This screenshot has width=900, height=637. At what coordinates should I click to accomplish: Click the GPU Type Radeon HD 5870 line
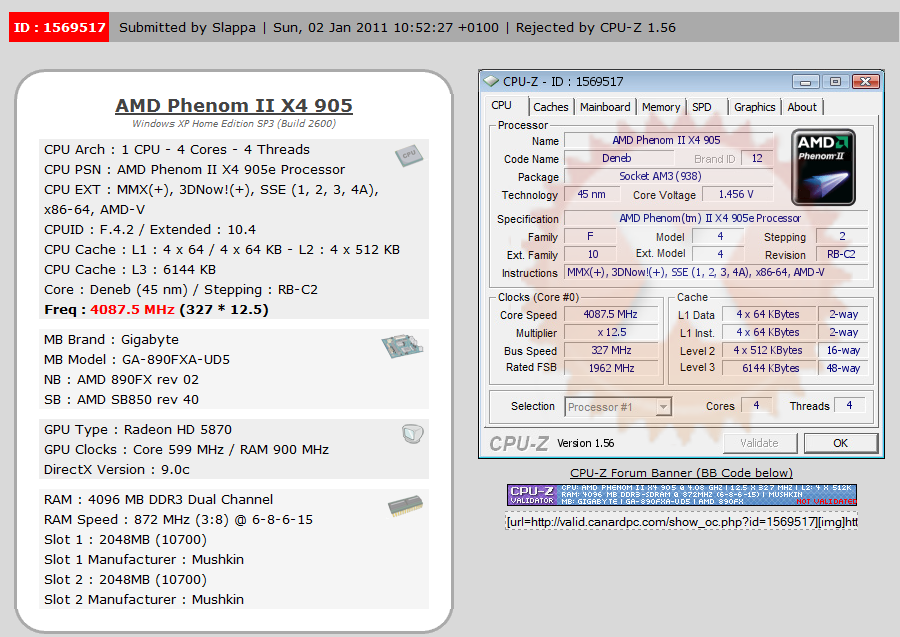[138, 430]
